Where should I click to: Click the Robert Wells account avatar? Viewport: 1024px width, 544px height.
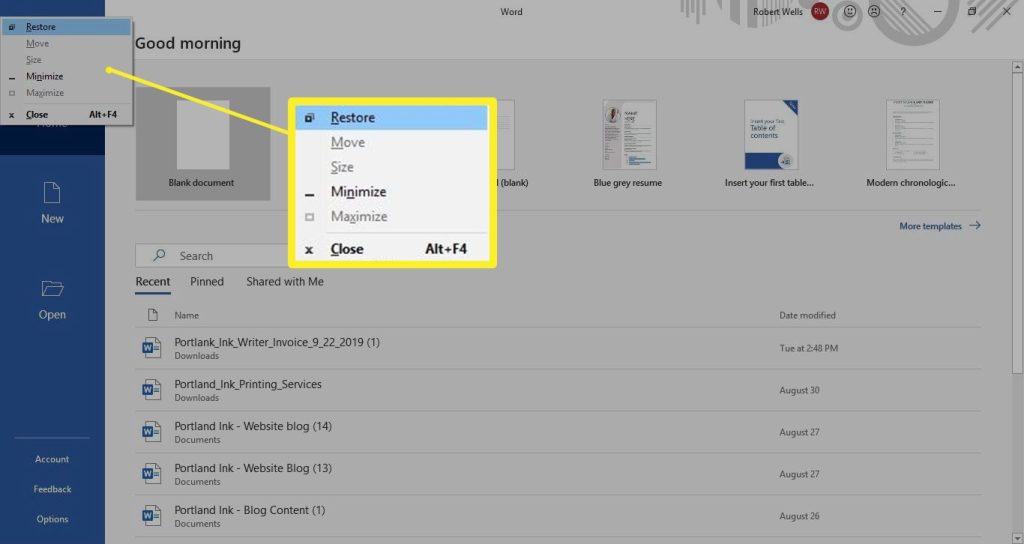tap(820, 12)
